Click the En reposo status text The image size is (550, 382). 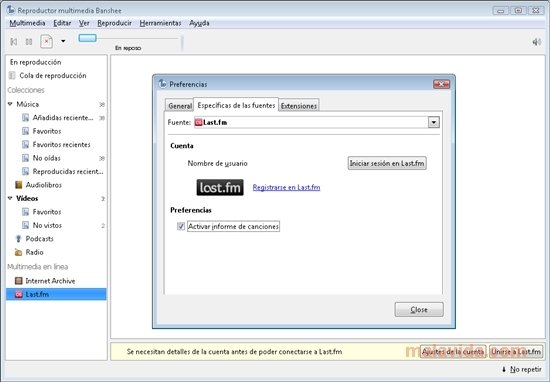(128, 48)
